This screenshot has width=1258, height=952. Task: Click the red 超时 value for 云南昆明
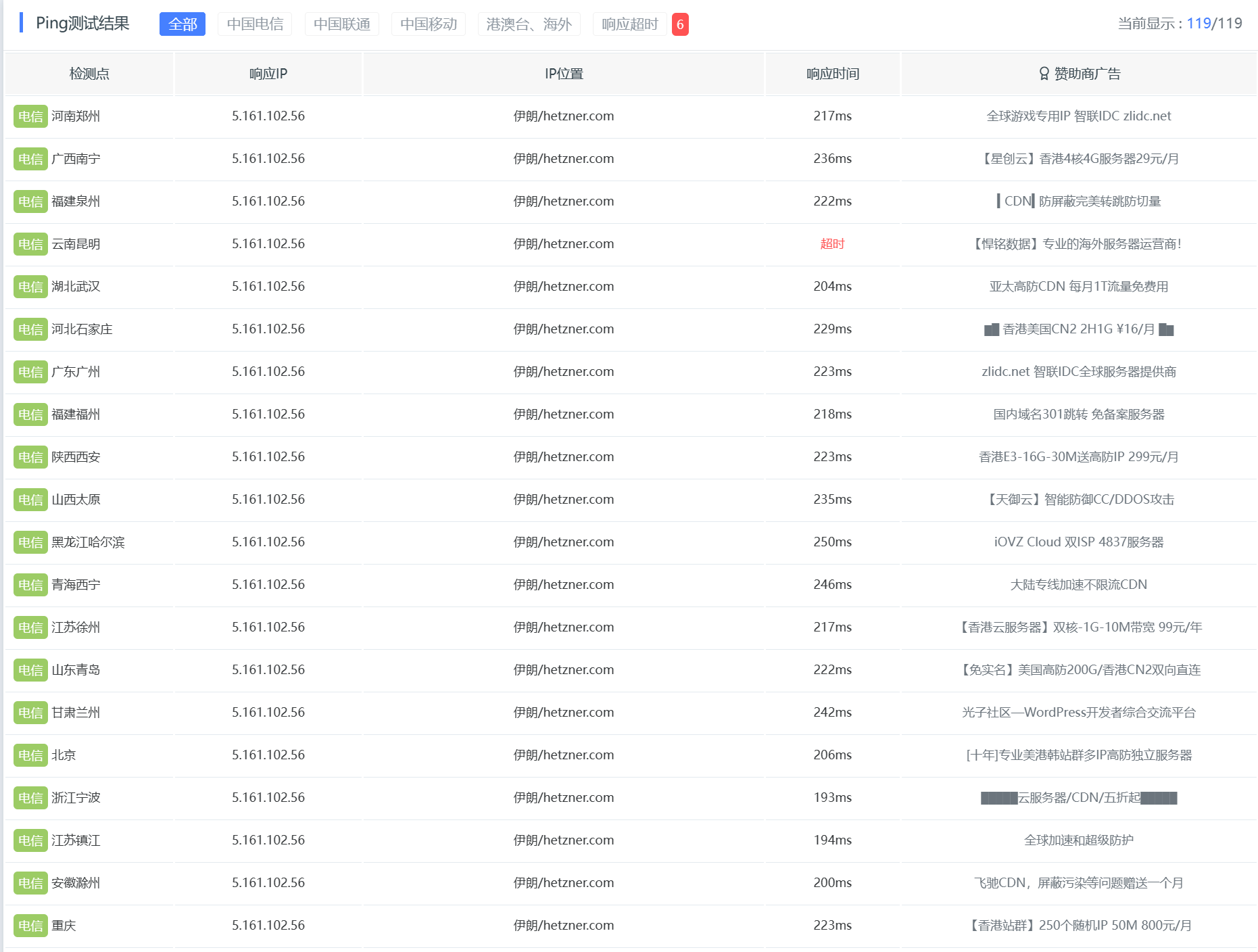click(x=833, y=244)
